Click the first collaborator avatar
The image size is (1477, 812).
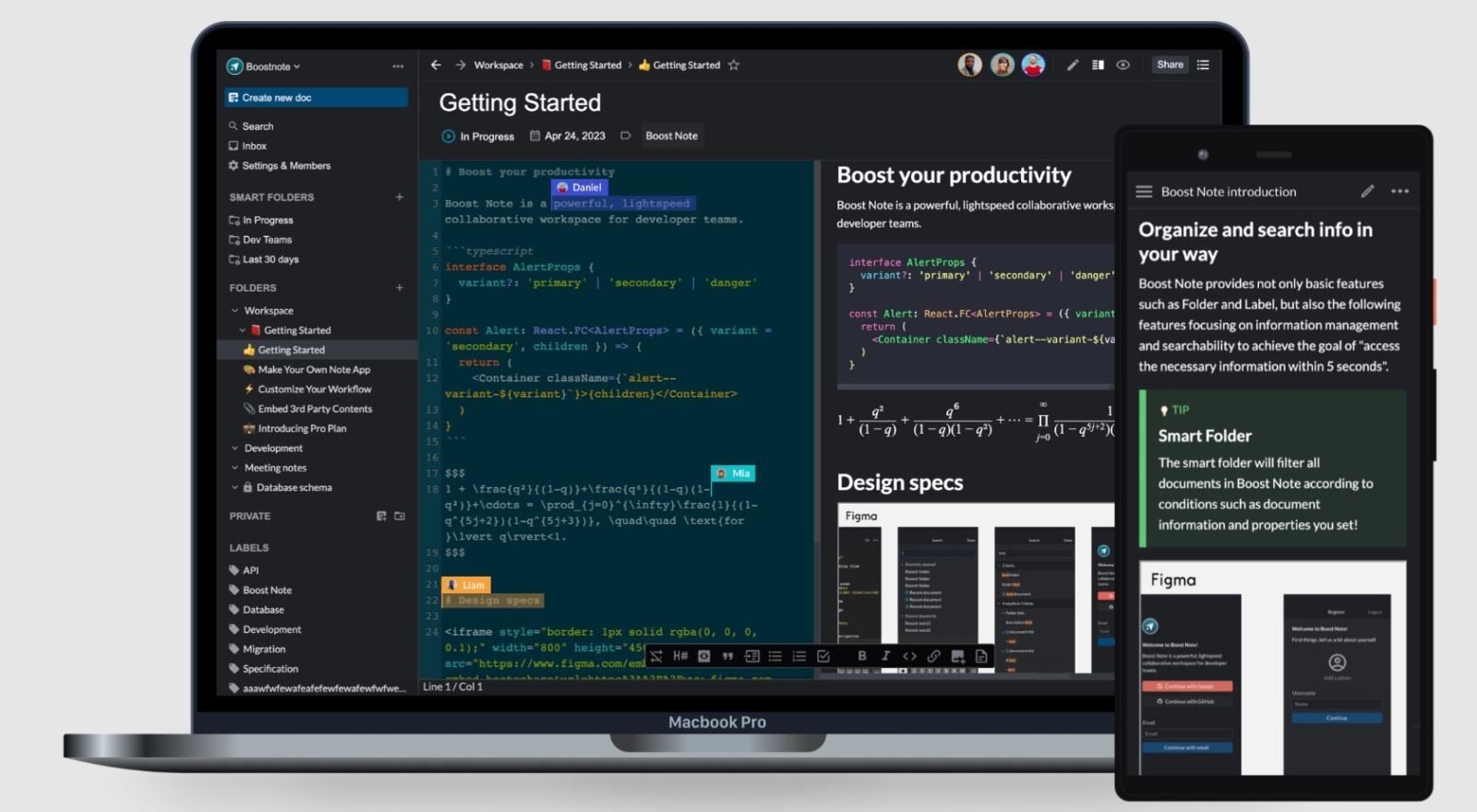tap(969, 65)
